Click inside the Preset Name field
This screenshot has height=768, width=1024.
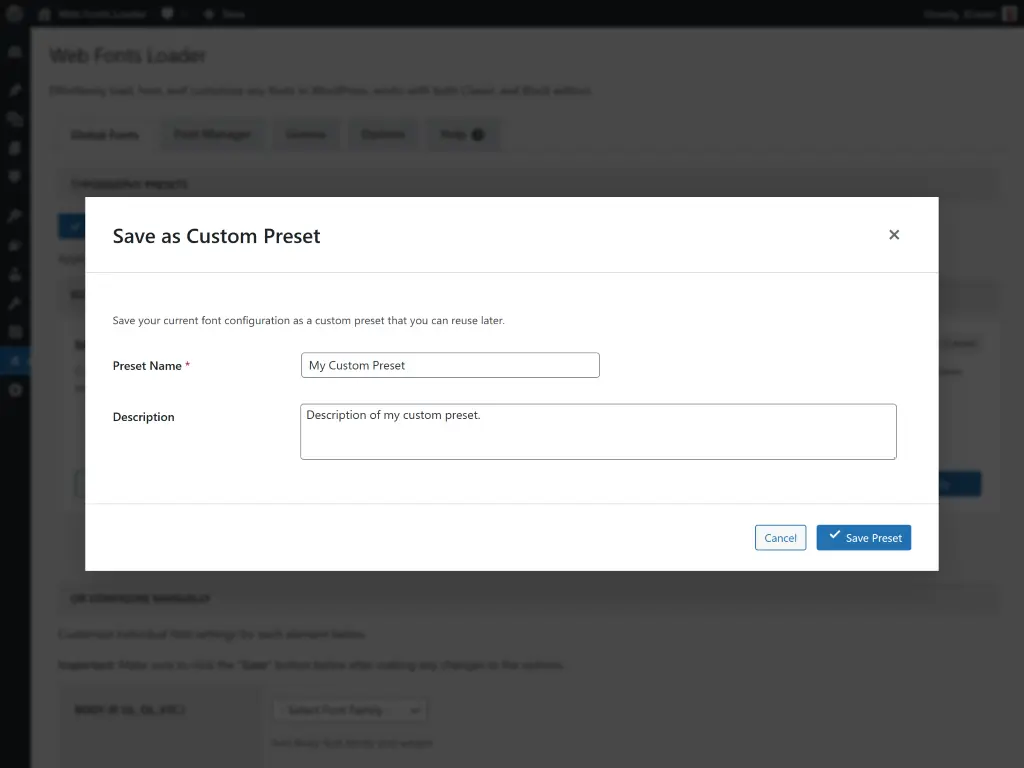pos(449,365)
